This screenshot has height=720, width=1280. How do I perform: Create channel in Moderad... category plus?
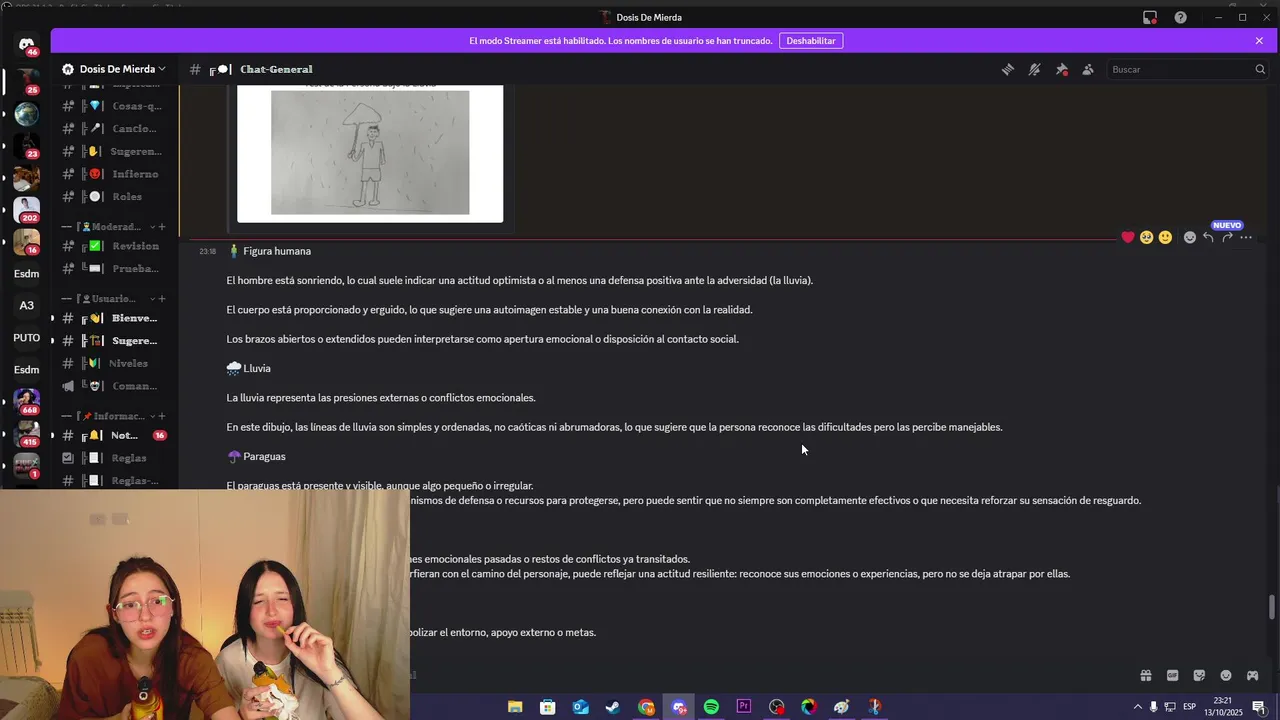tap(162, 227)
